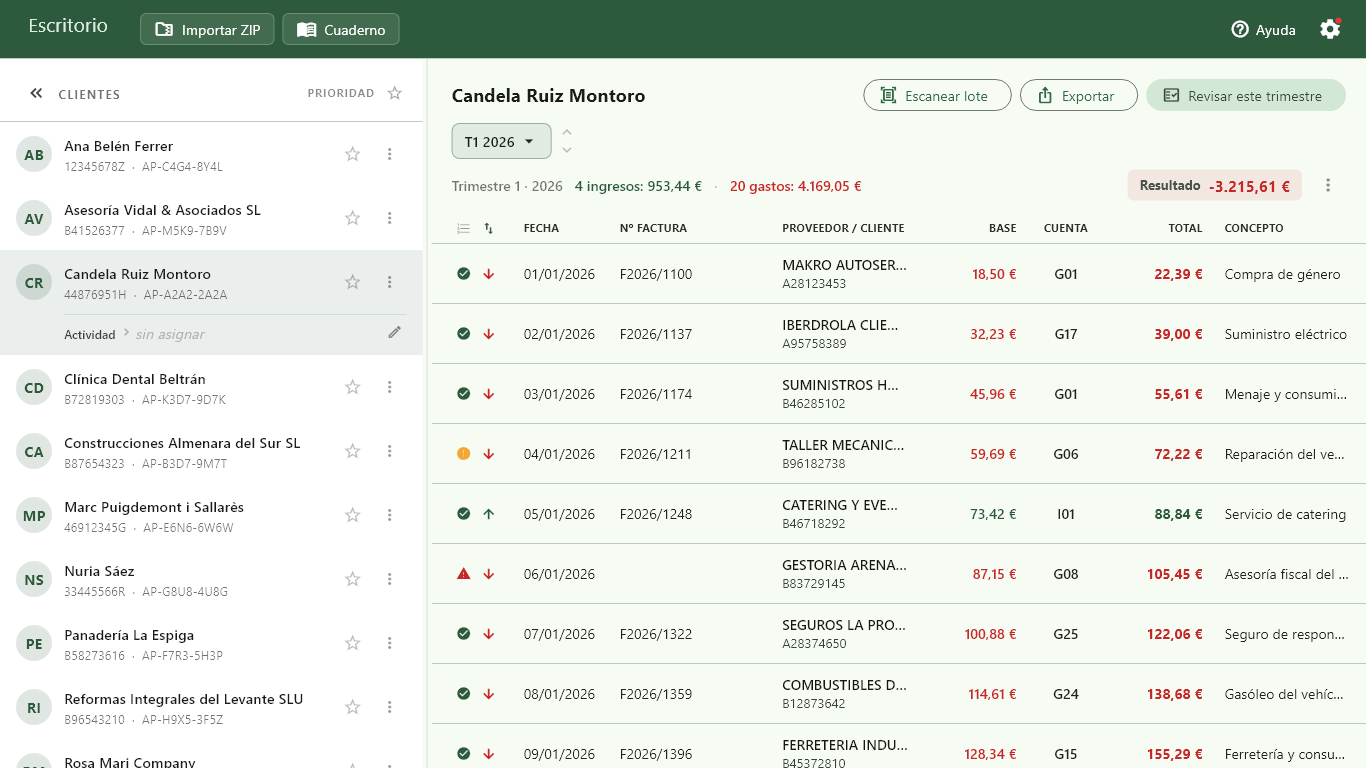Click the select-all list icon in table header
This screenshot has width=1366, height=768.
(x=463, y=228)
